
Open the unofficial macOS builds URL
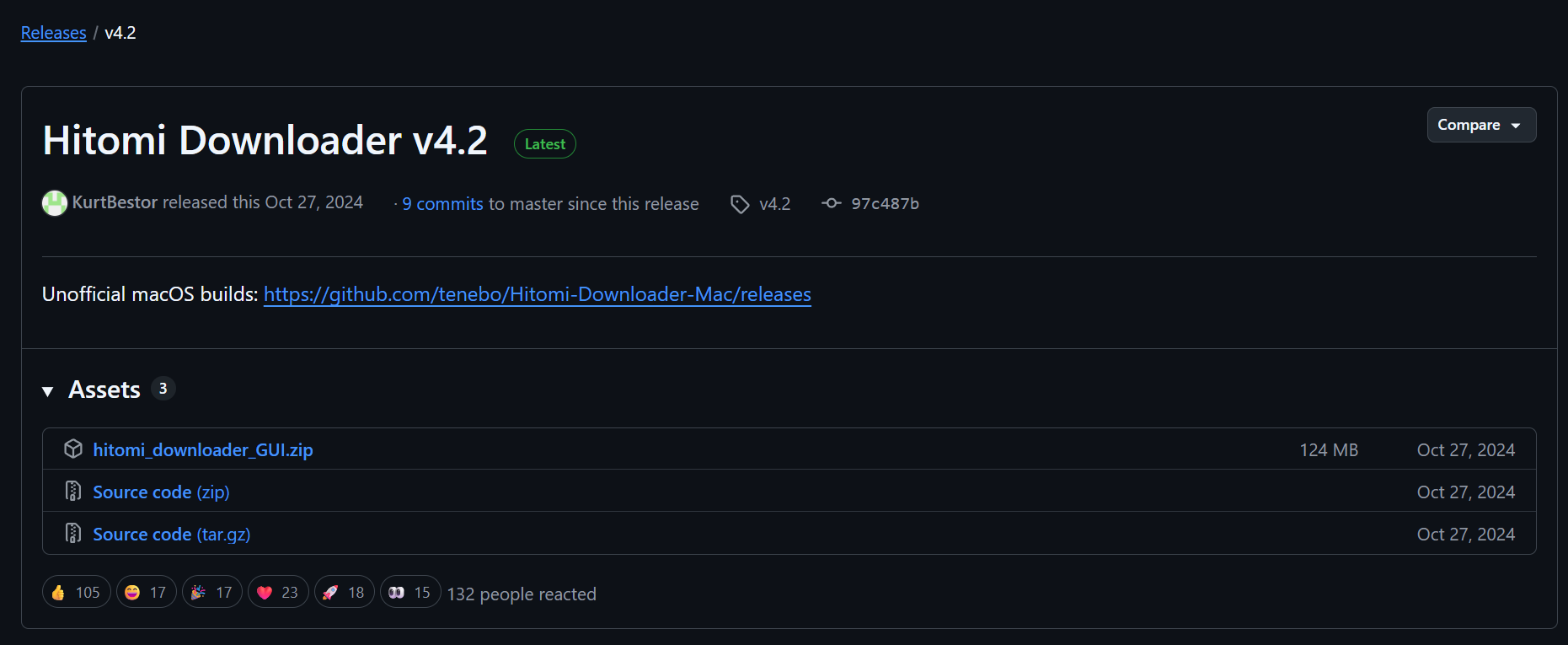point(538,294)
